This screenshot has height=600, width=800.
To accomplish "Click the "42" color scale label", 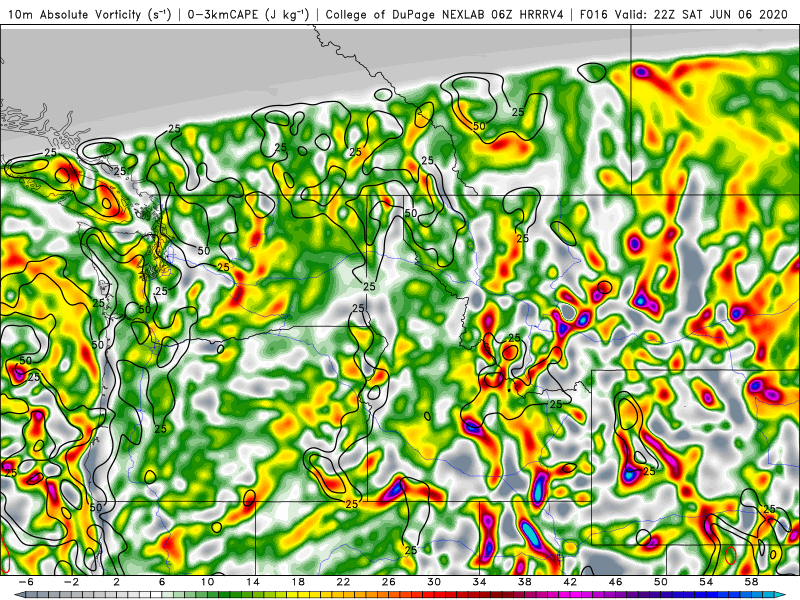I will (x=570, y=582).
